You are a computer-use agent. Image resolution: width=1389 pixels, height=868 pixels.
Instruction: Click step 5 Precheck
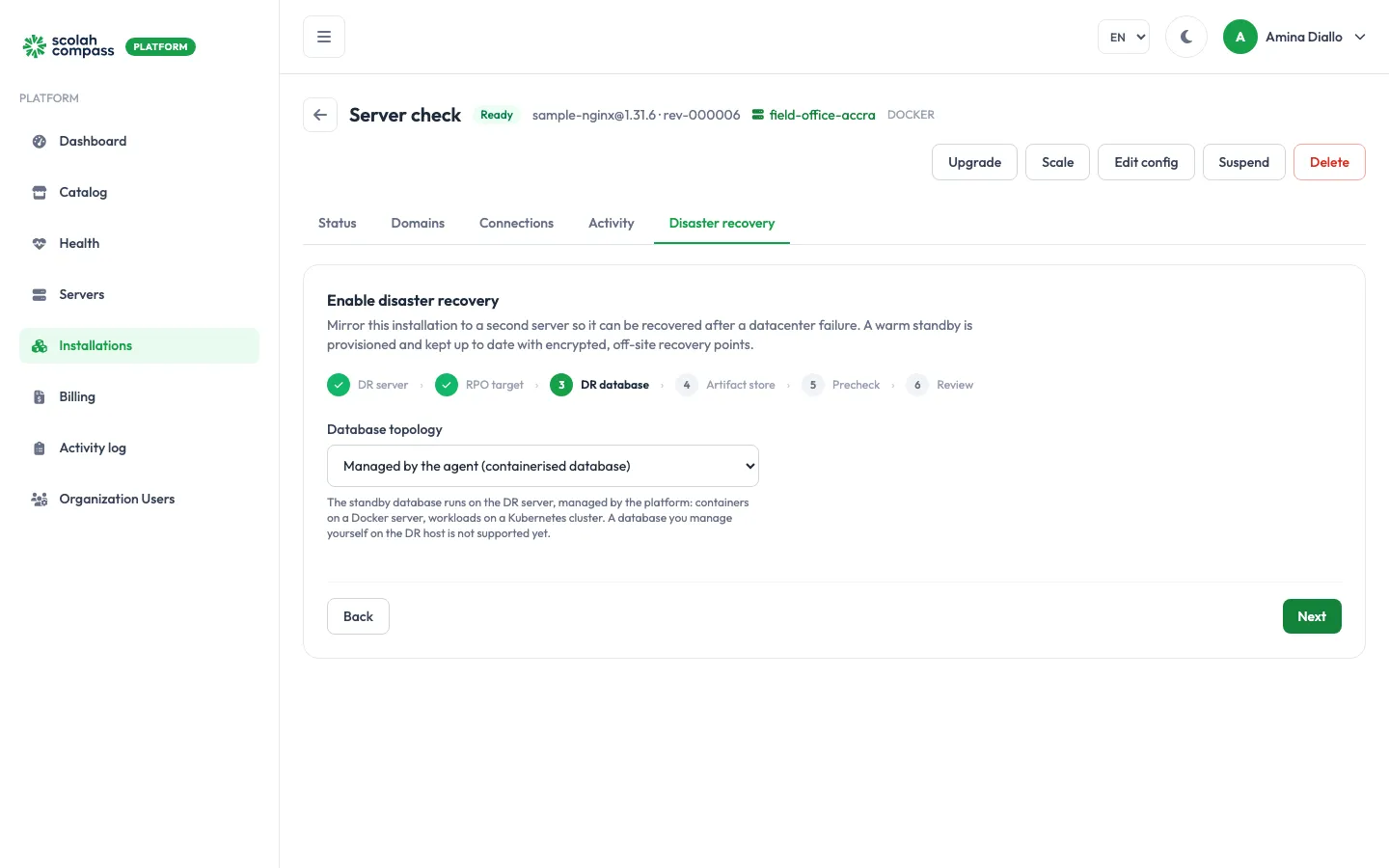(841, 385)
